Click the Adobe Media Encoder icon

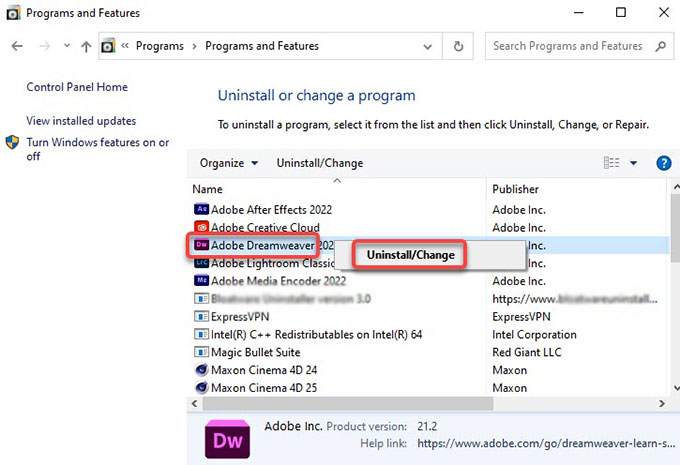point(201,281)
